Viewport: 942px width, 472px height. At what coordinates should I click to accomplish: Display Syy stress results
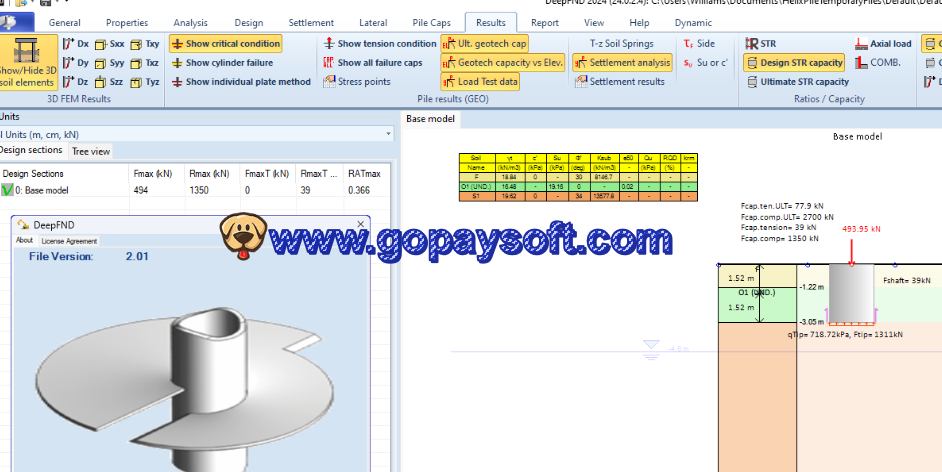[x=109, y=63]
